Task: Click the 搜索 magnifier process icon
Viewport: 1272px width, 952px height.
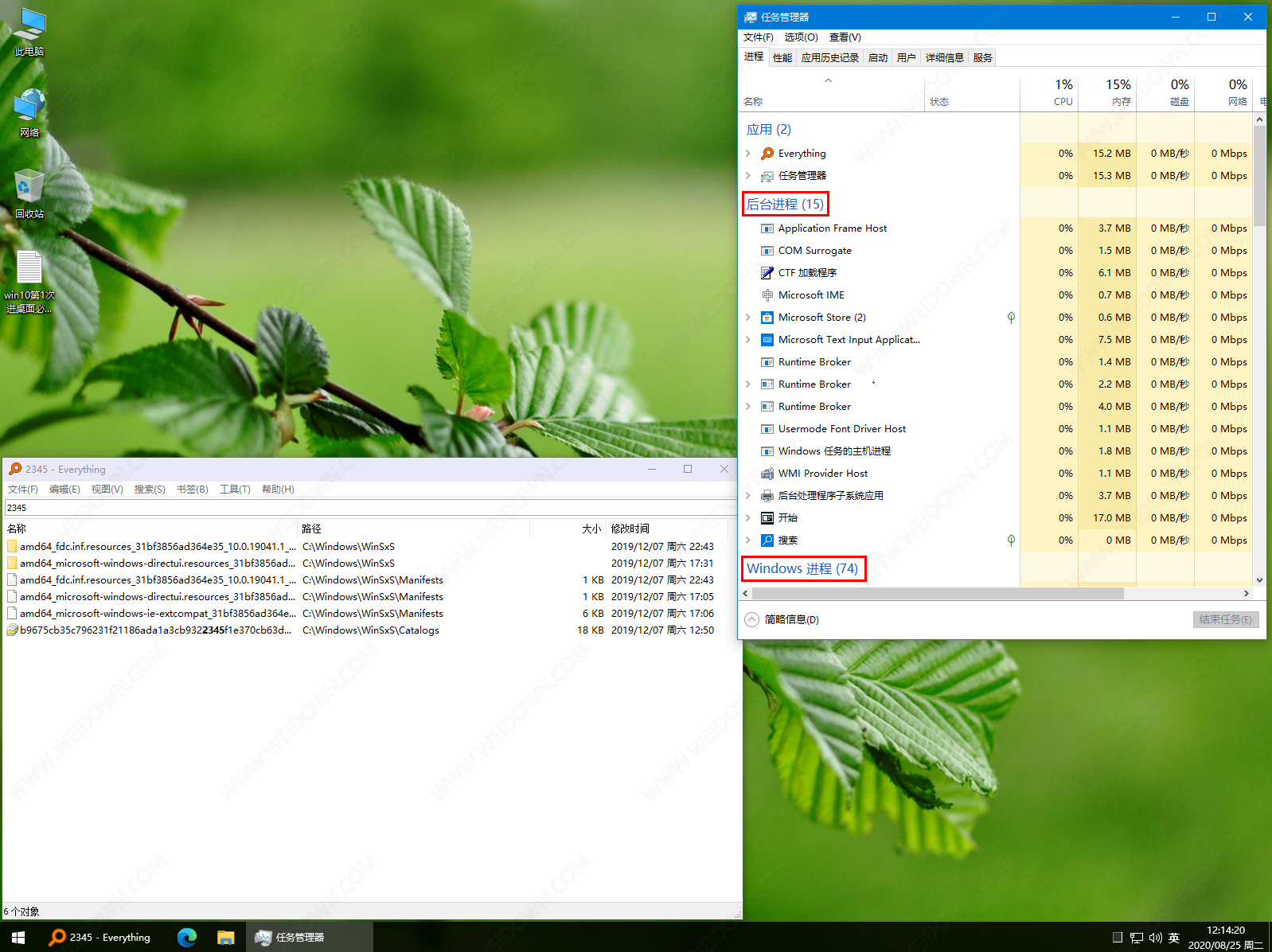Action: (767, 540)
